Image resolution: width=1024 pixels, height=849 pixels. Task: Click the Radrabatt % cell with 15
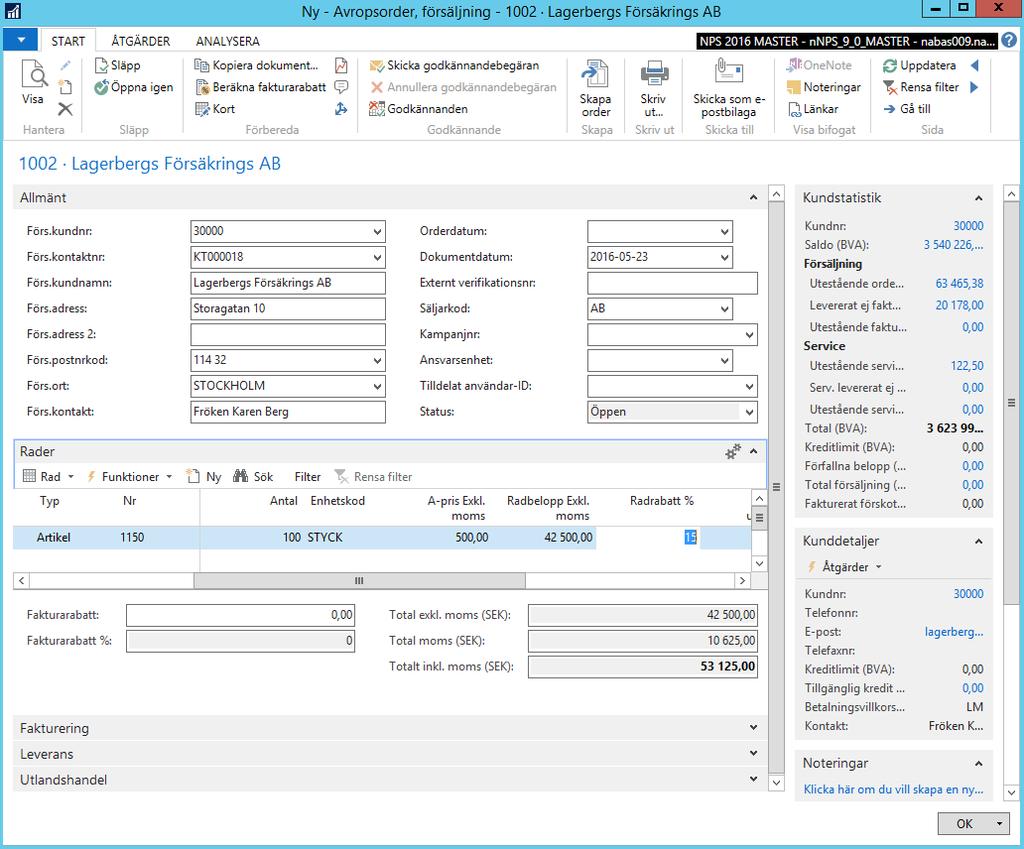(x=648, y=537)
